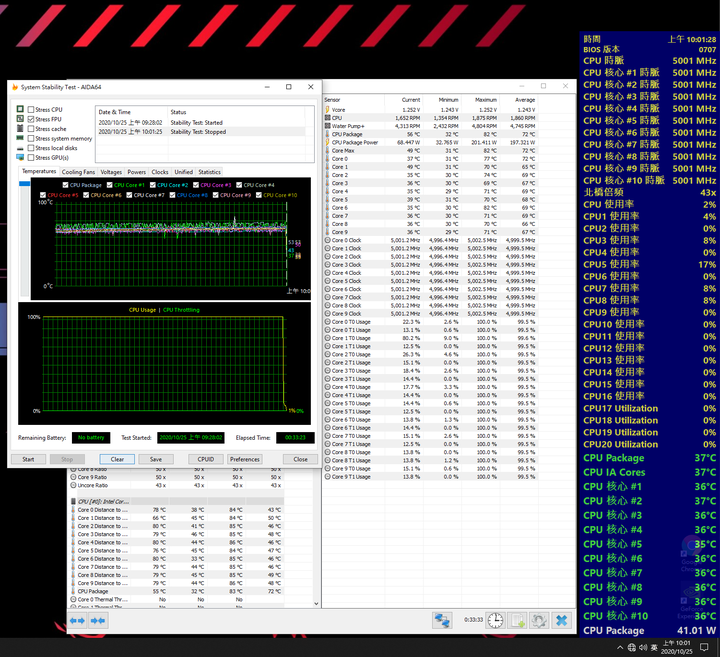Click the clock reset-timer icon in HWiNFO toolbar
This screenshot has height=657, width=720.
495,620
